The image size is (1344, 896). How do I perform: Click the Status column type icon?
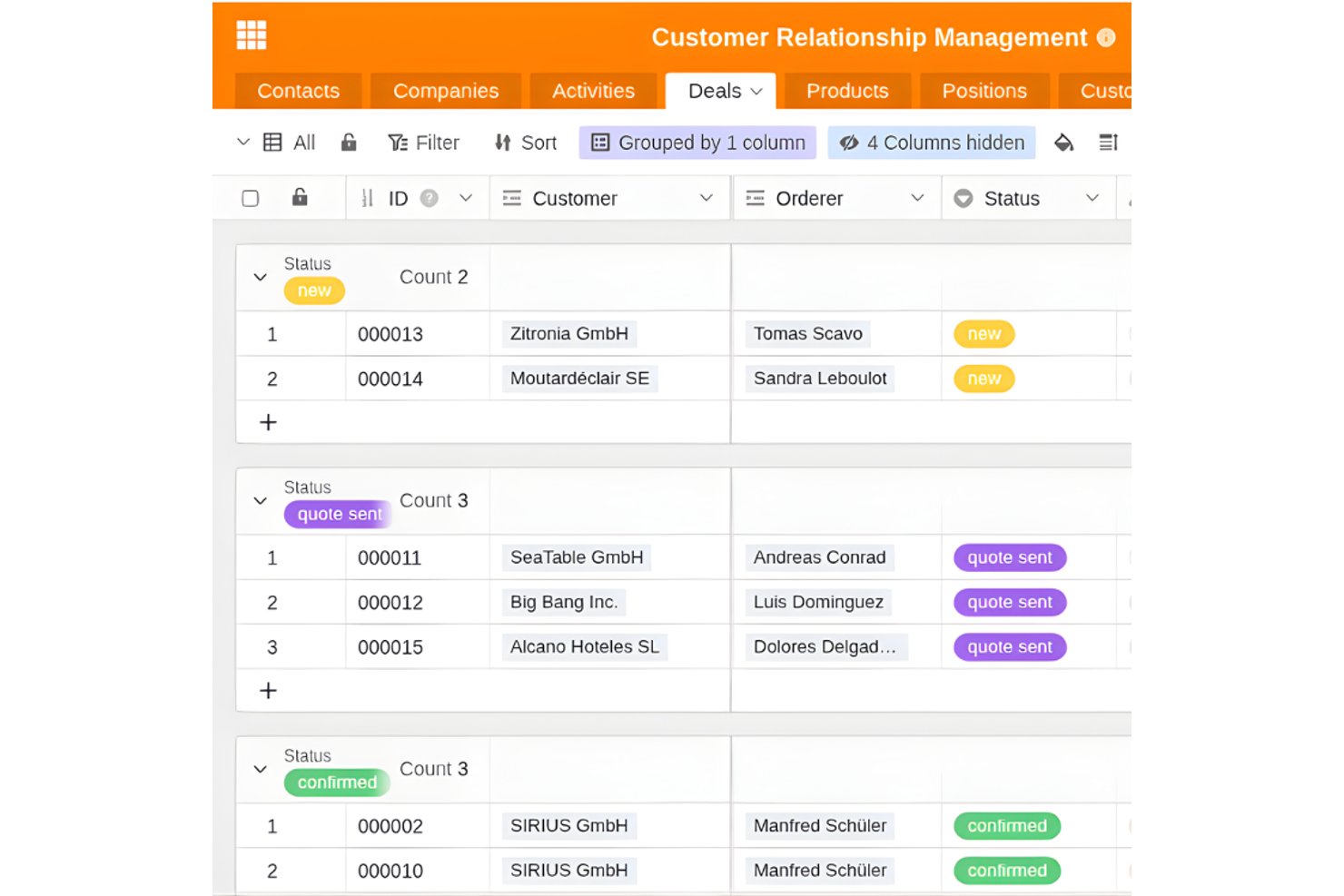[x=964, y=198]
